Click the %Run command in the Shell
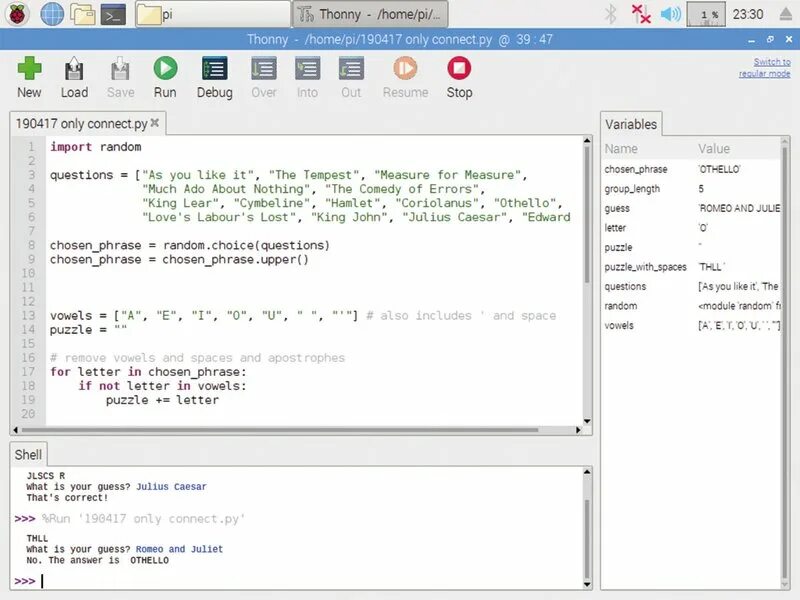Viewport: 800px width, 600px height. [x=143, y=519]
